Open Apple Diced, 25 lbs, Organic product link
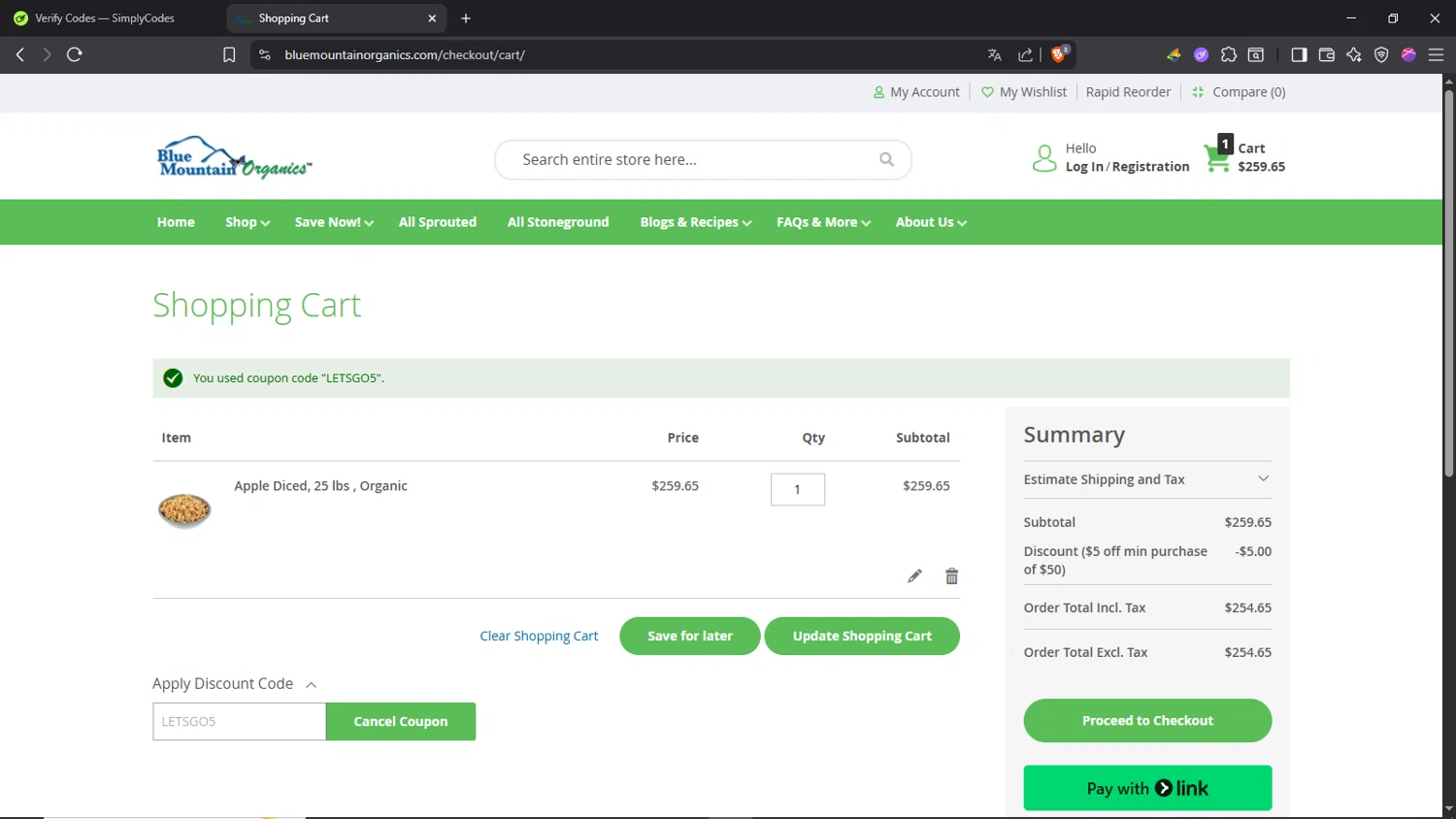The width and height of the screenshot is (1456, 819). [x=320, y=486]
